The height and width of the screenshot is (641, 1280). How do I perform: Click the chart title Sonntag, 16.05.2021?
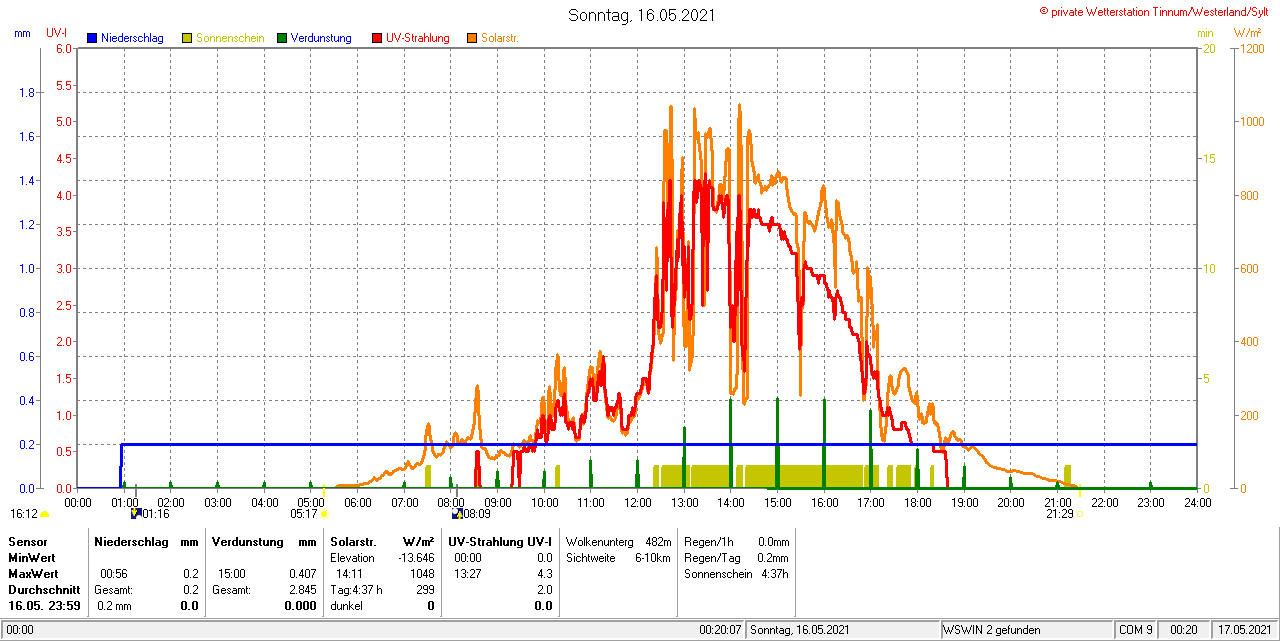[641, 15]
